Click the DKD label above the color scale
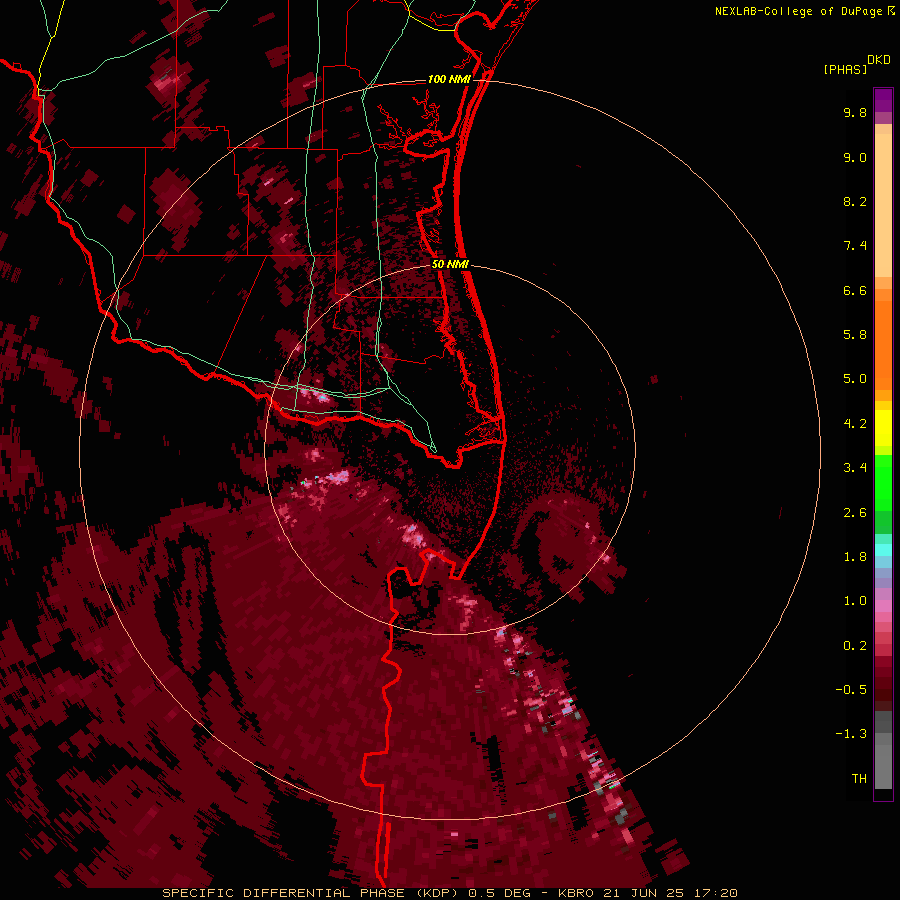 pos(879,60)
